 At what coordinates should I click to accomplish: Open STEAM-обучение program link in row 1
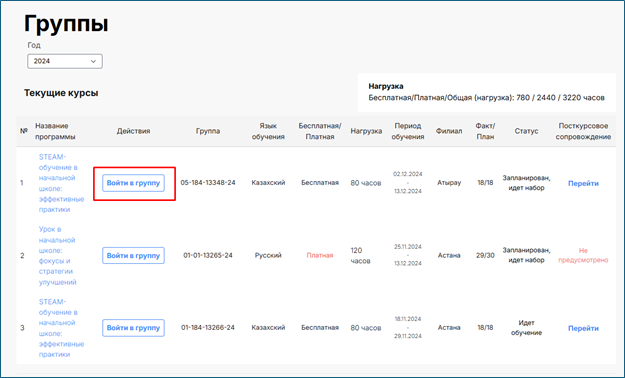(61, 183)
